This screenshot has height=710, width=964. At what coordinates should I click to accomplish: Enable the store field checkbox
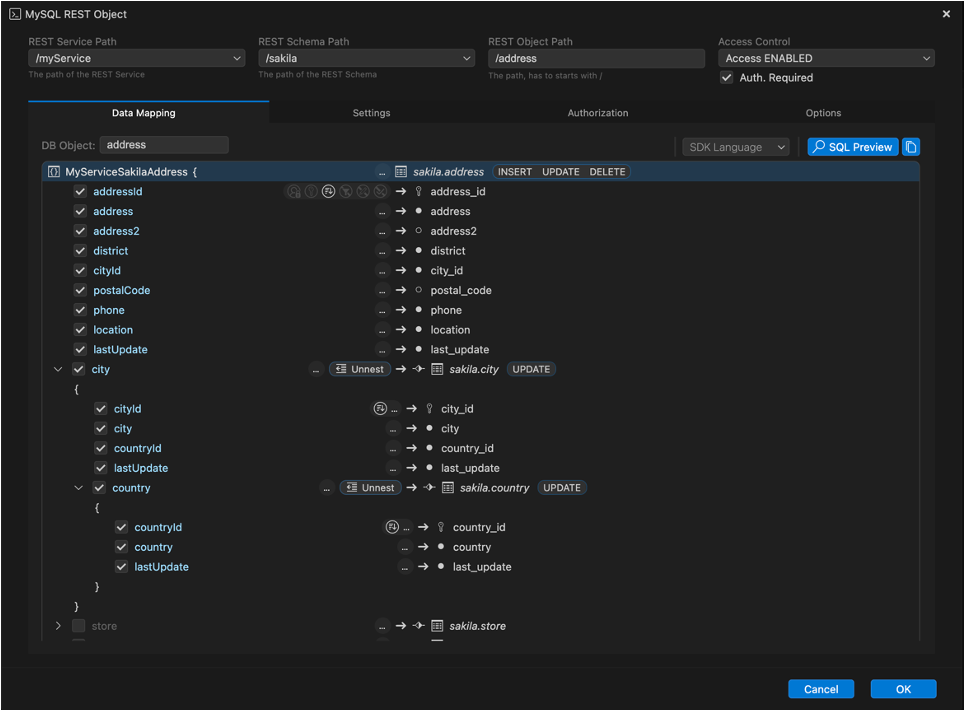[78, 626]
